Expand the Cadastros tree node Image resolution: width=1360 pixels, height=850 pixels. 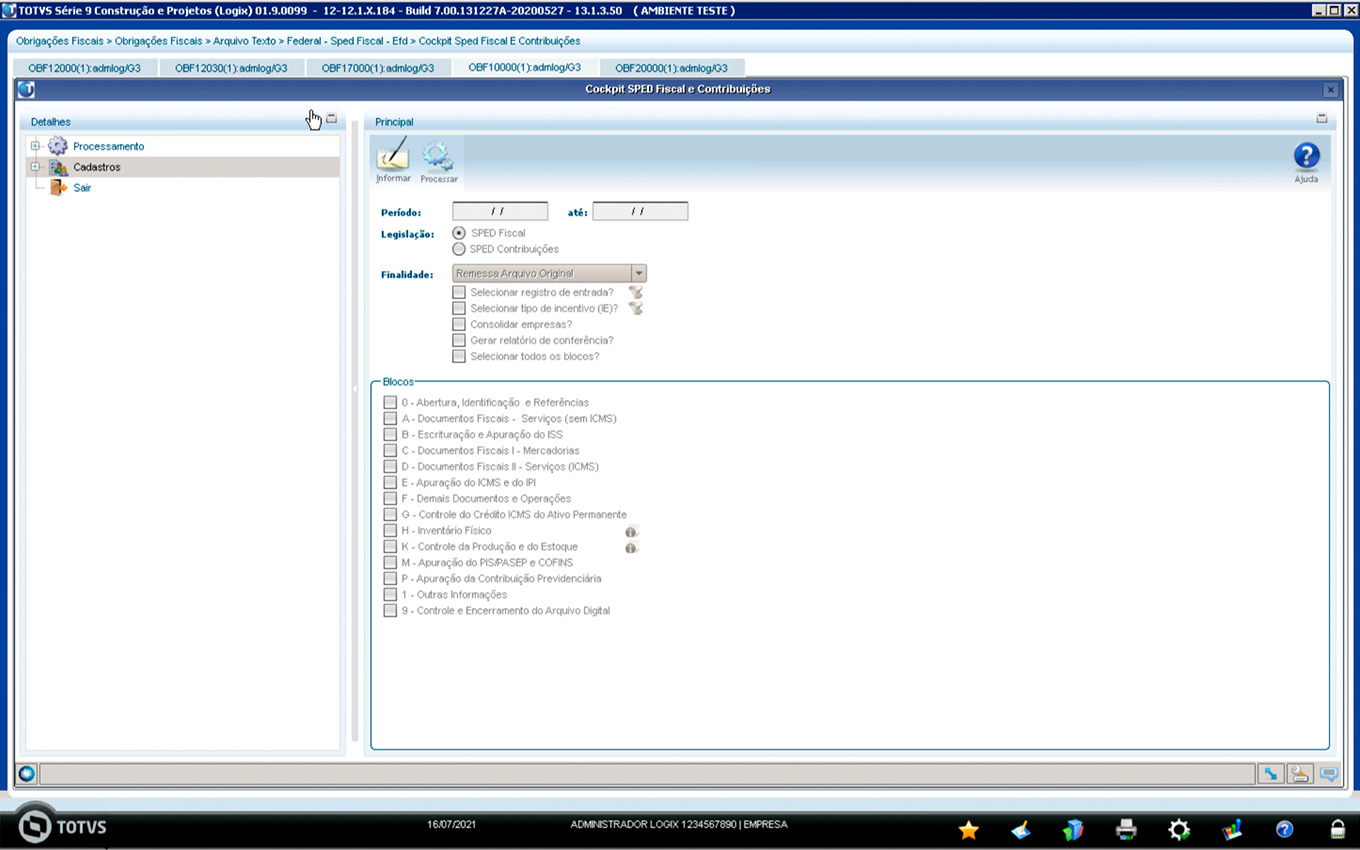(35, 167)
